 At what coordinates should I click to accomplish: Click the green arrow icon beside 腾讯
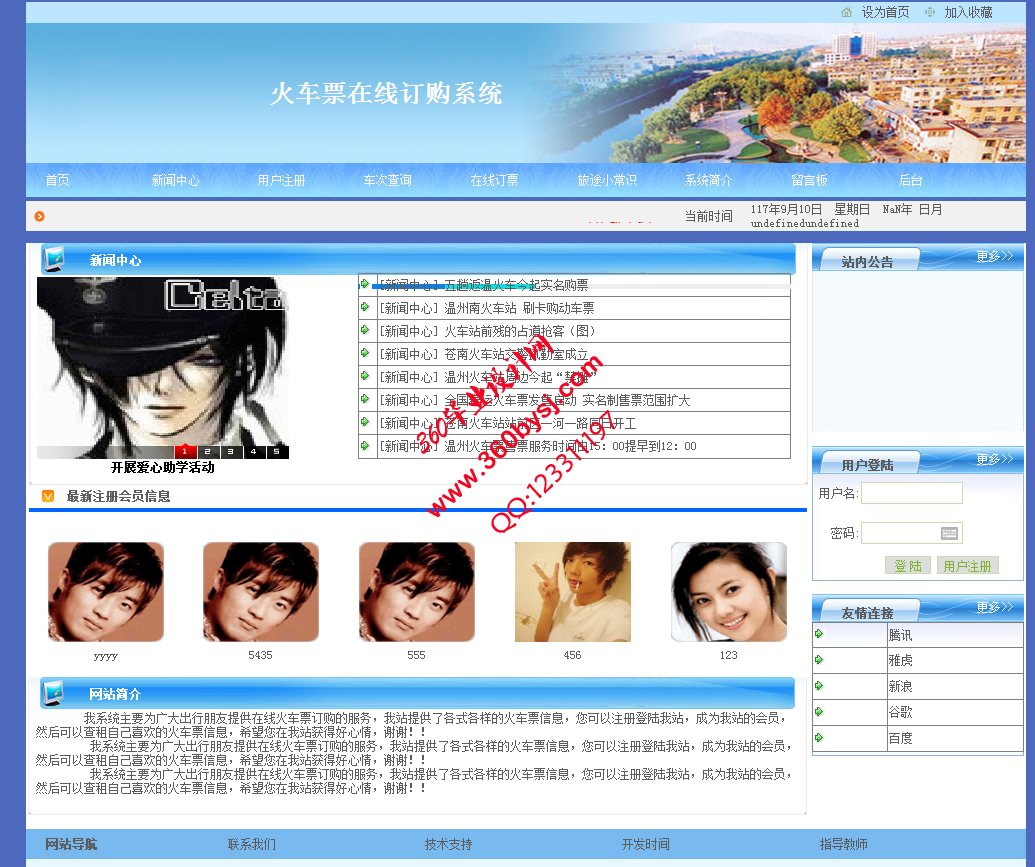tap(819, 634)
